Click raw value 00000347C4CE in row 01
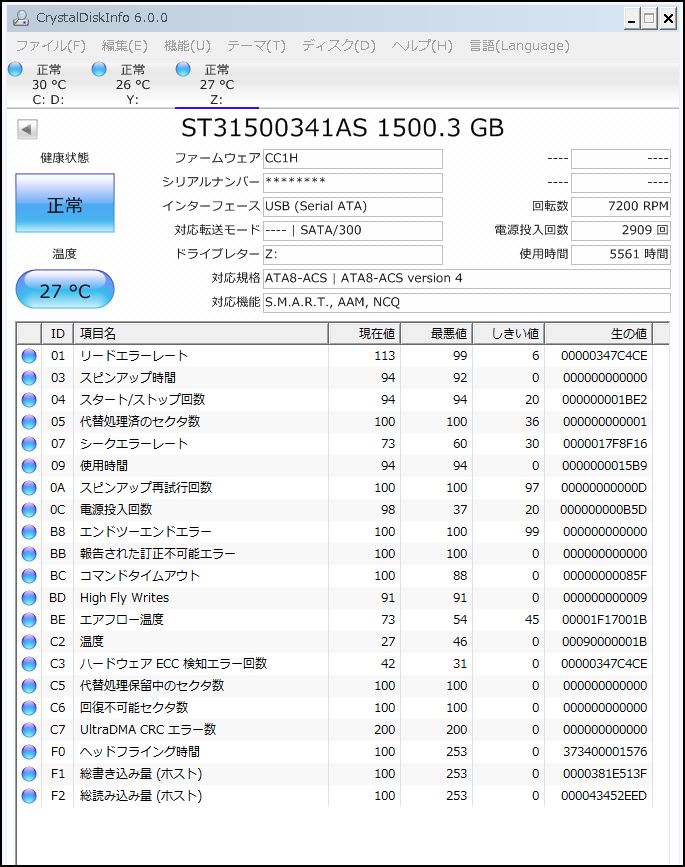 604,356
